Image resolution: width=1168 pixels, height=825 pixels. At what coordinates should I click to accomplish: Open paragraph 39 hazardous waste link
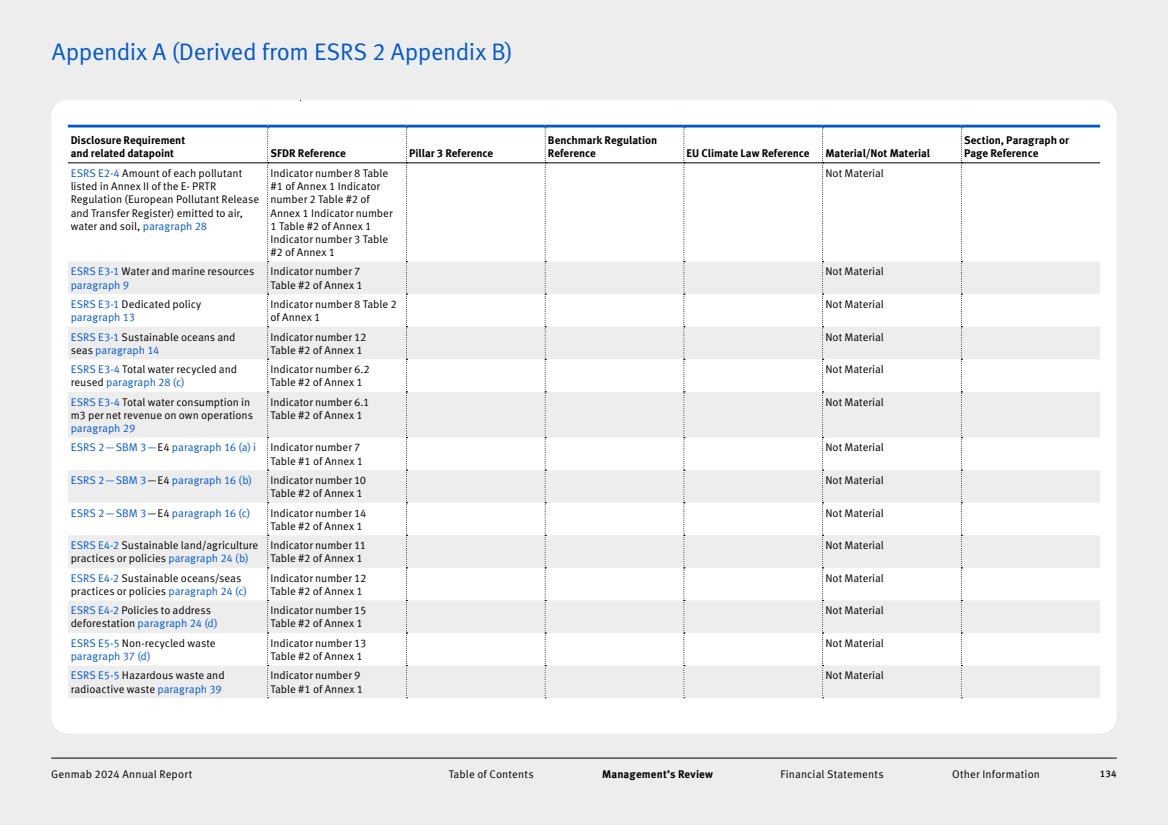pyautogui.click(x=189, y=690)
